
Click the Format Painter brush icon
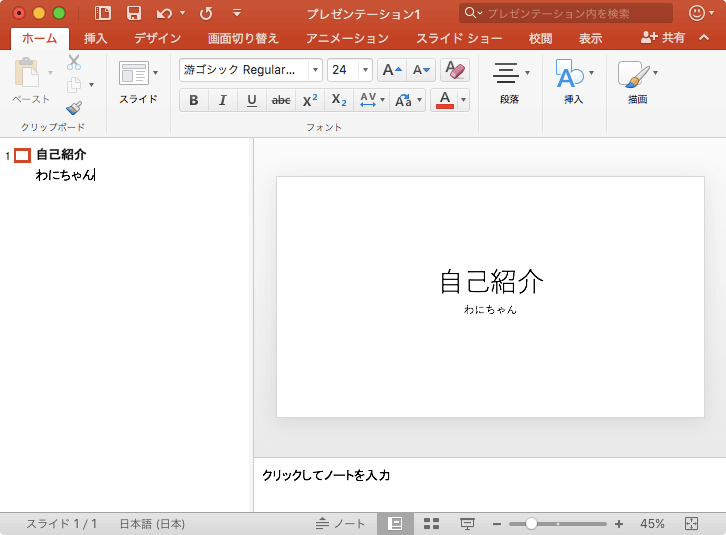tap(74, 108)
